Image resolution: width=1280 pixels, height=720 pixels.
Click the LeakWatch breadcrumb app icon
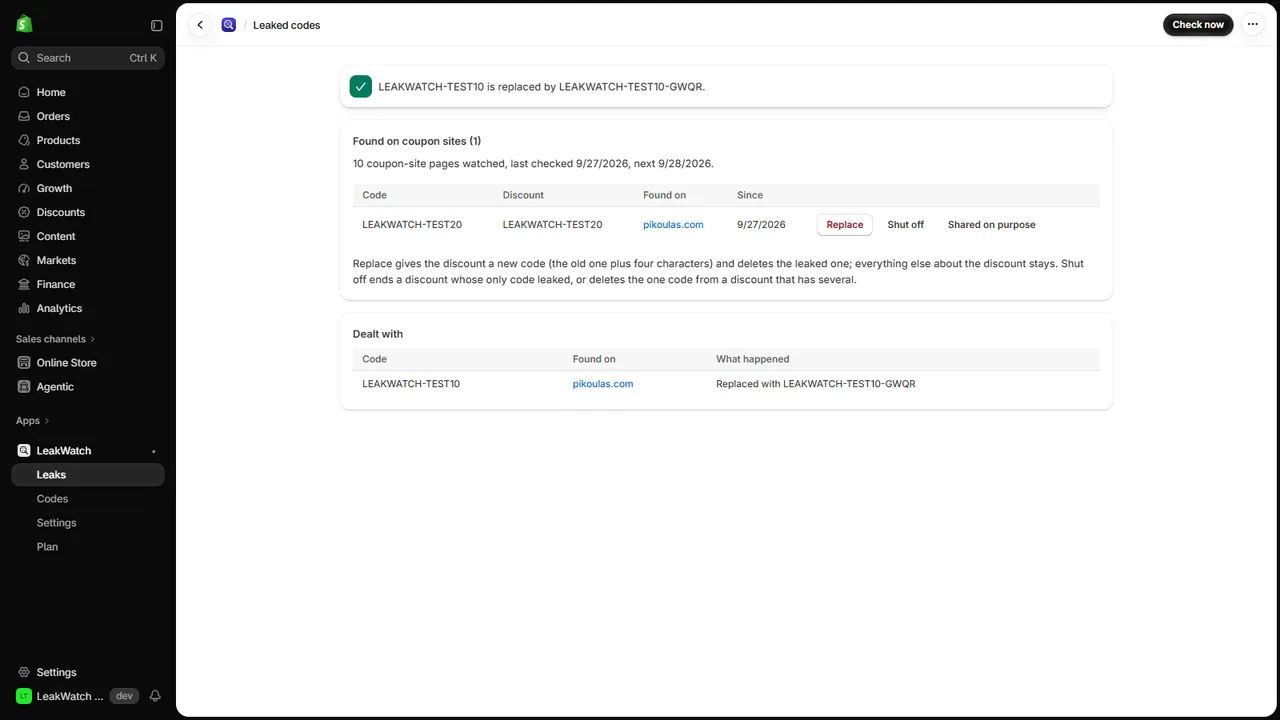229,25
